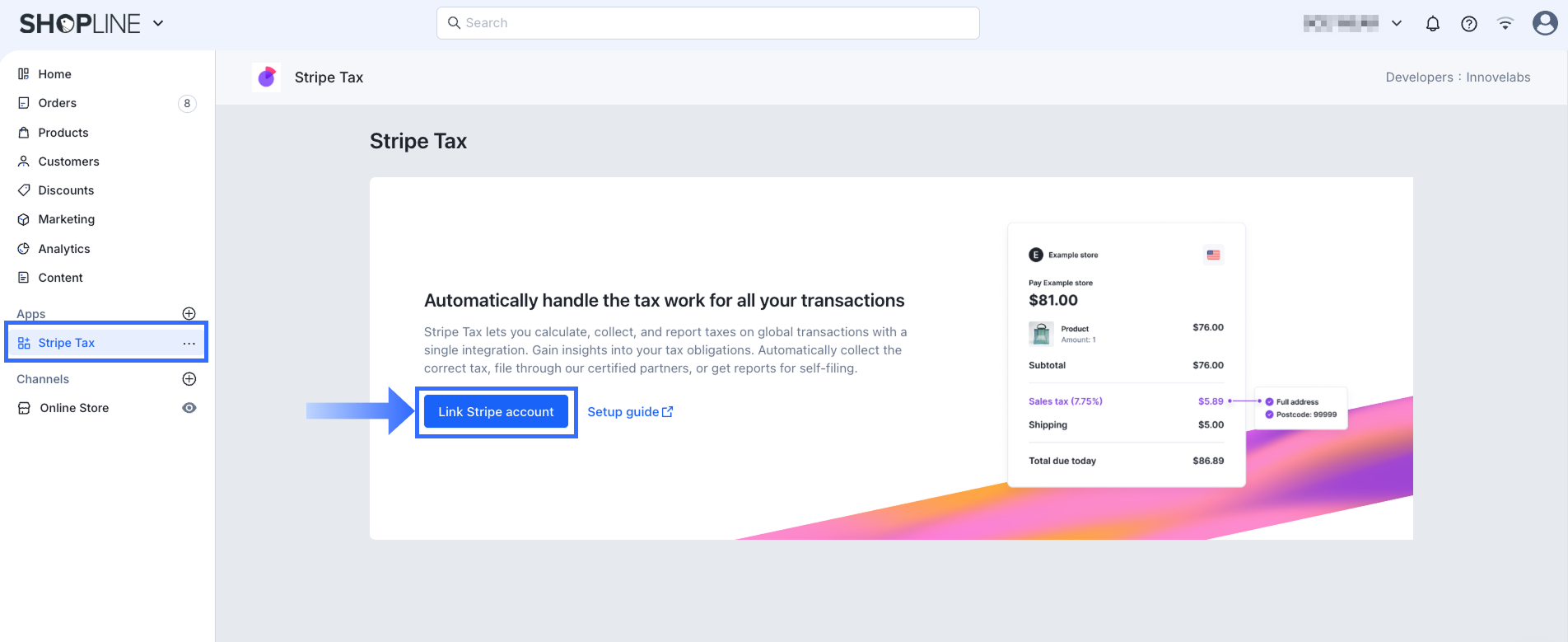Add a new app with plus icon
Image resolution: width=1568 pixels, height=642 pixels.
click(189, 313)
